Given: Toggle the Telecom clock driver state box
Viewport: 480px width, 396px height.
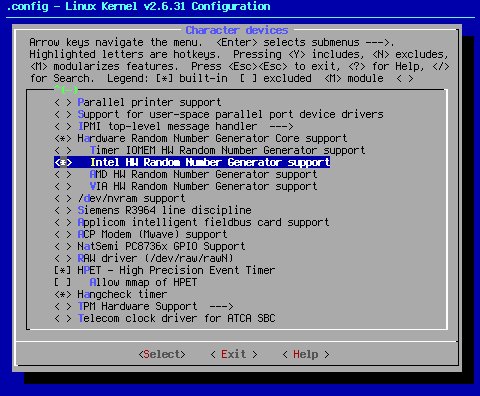Looking at the screenshot, I should (63, 318).
